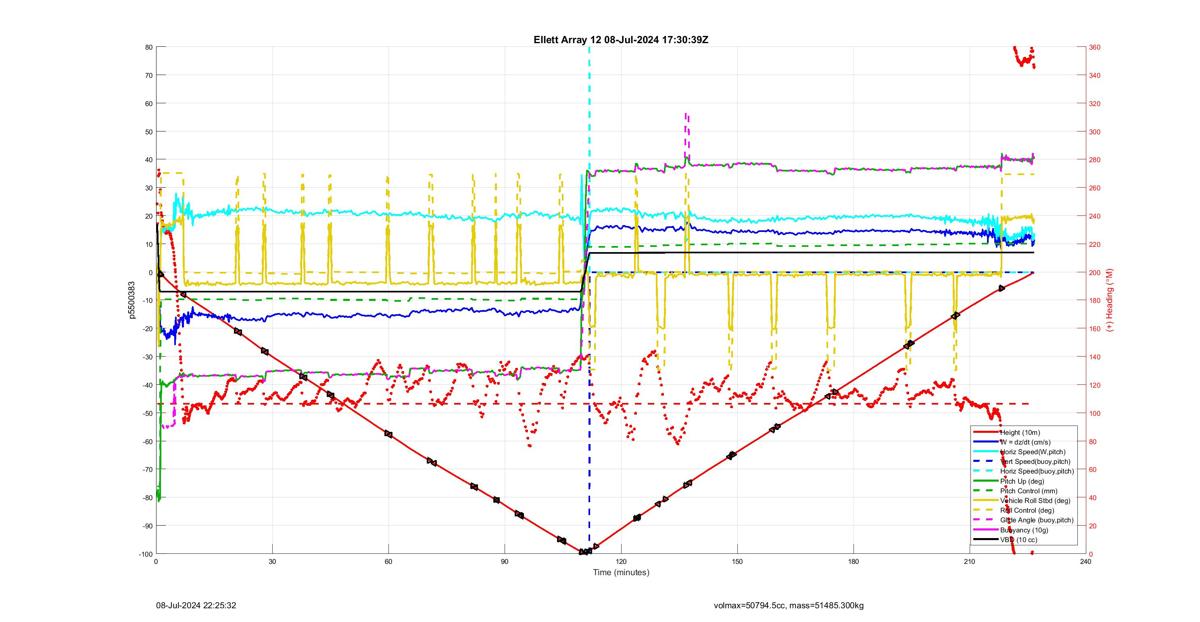The height and width of the screenshot is (622, 1200).
Task: Click the plot title "Ellett Array 12 08-Jul-2024 17:30:39Z"
Action: [x=621, y=39]
